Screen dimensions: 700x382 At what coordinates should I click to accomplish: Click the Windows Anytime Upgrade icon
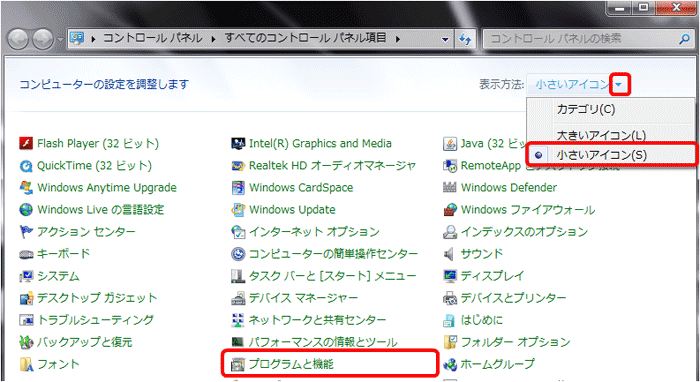[x=26, y=187]
